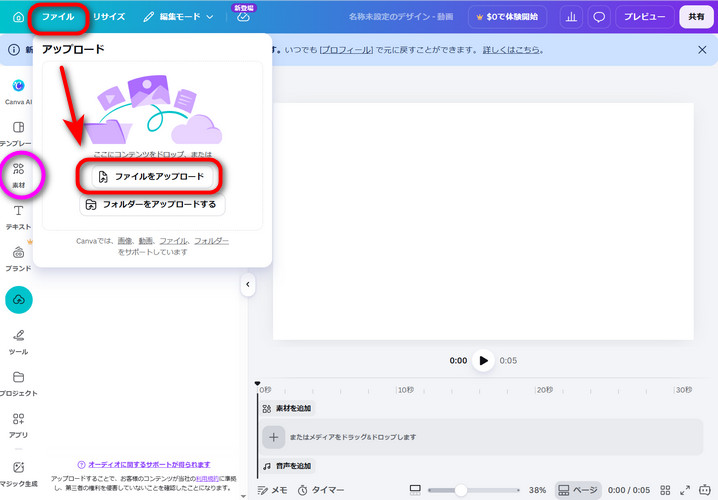This screenshot has height=500, width=718.
Task: Open the ファイル supported formats link
Action: [x=173, y=241]
